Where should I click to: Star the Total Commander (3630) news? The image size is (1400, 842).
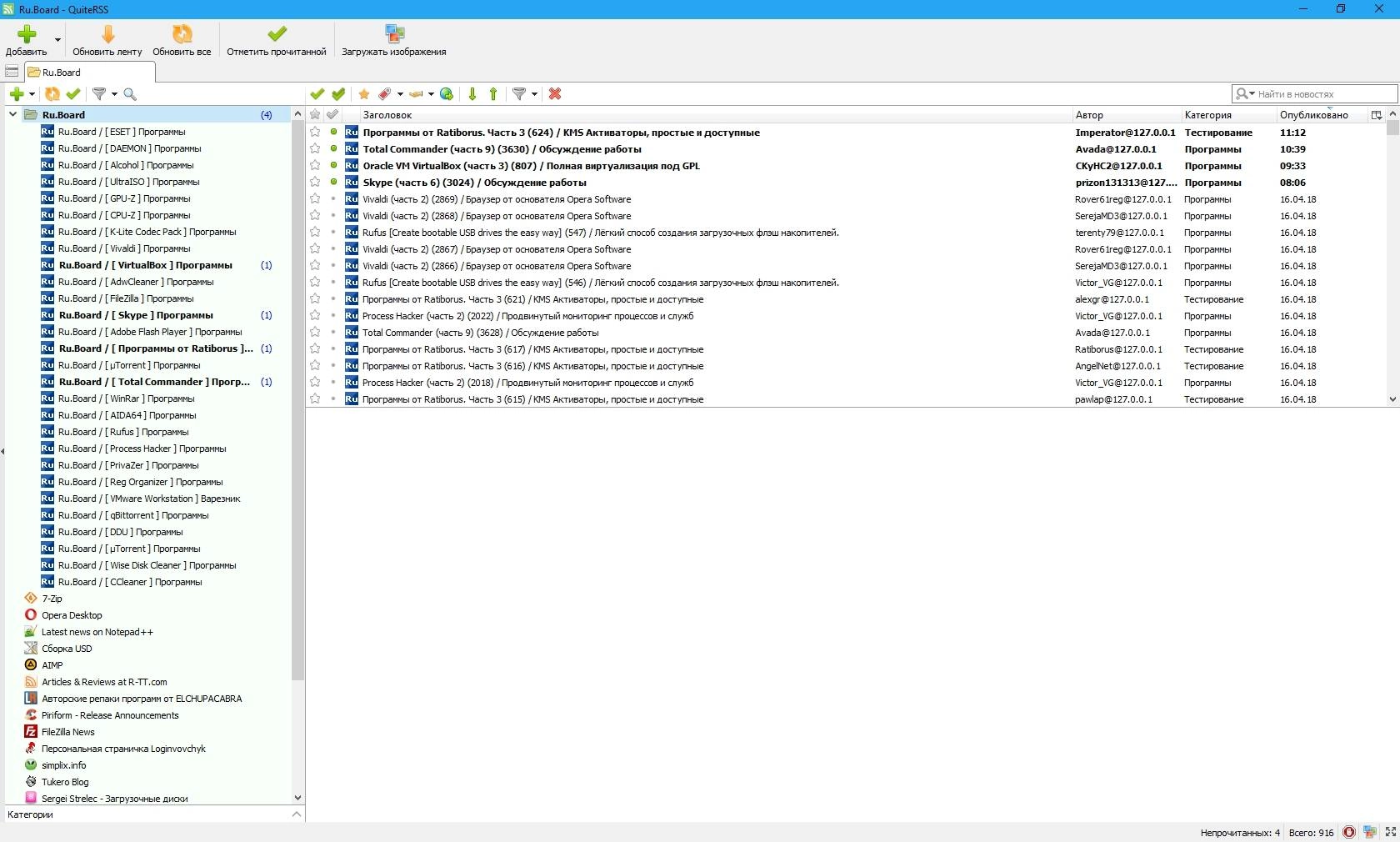[x=315, y=148]
